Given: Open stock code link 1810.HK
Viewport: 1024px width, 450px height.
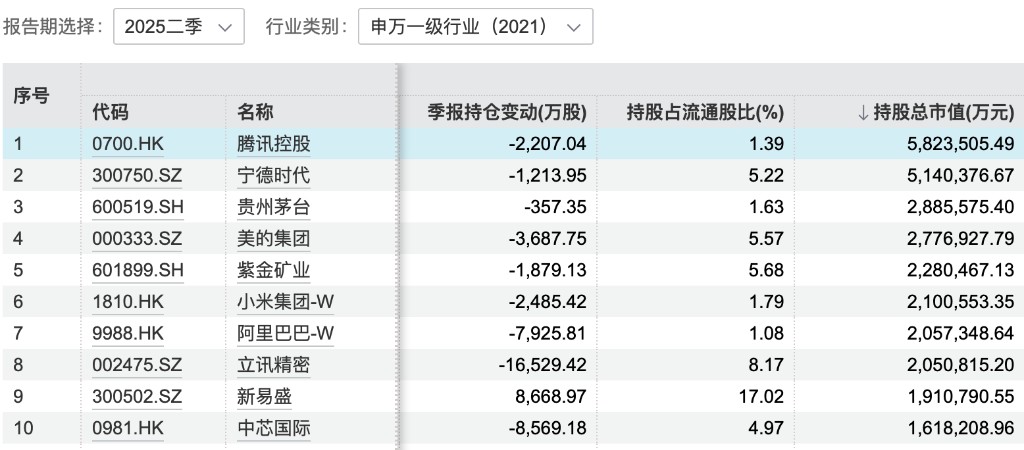Looking at the screenshot, I should tap(128, 302).
